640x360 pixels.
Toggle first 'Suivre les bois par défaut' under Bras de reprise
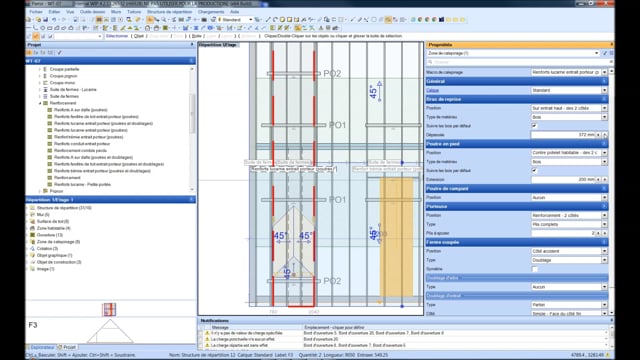pos(534,126)
